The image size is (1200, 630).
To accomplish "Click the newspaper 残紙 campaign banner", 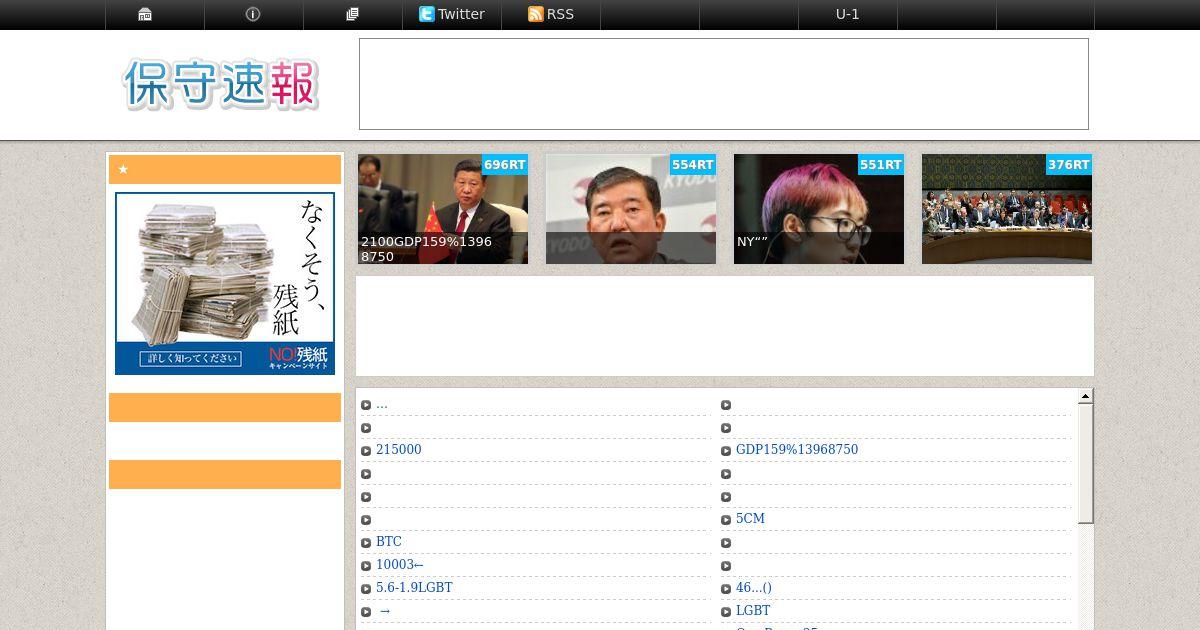I will click(x=225, y=283).
